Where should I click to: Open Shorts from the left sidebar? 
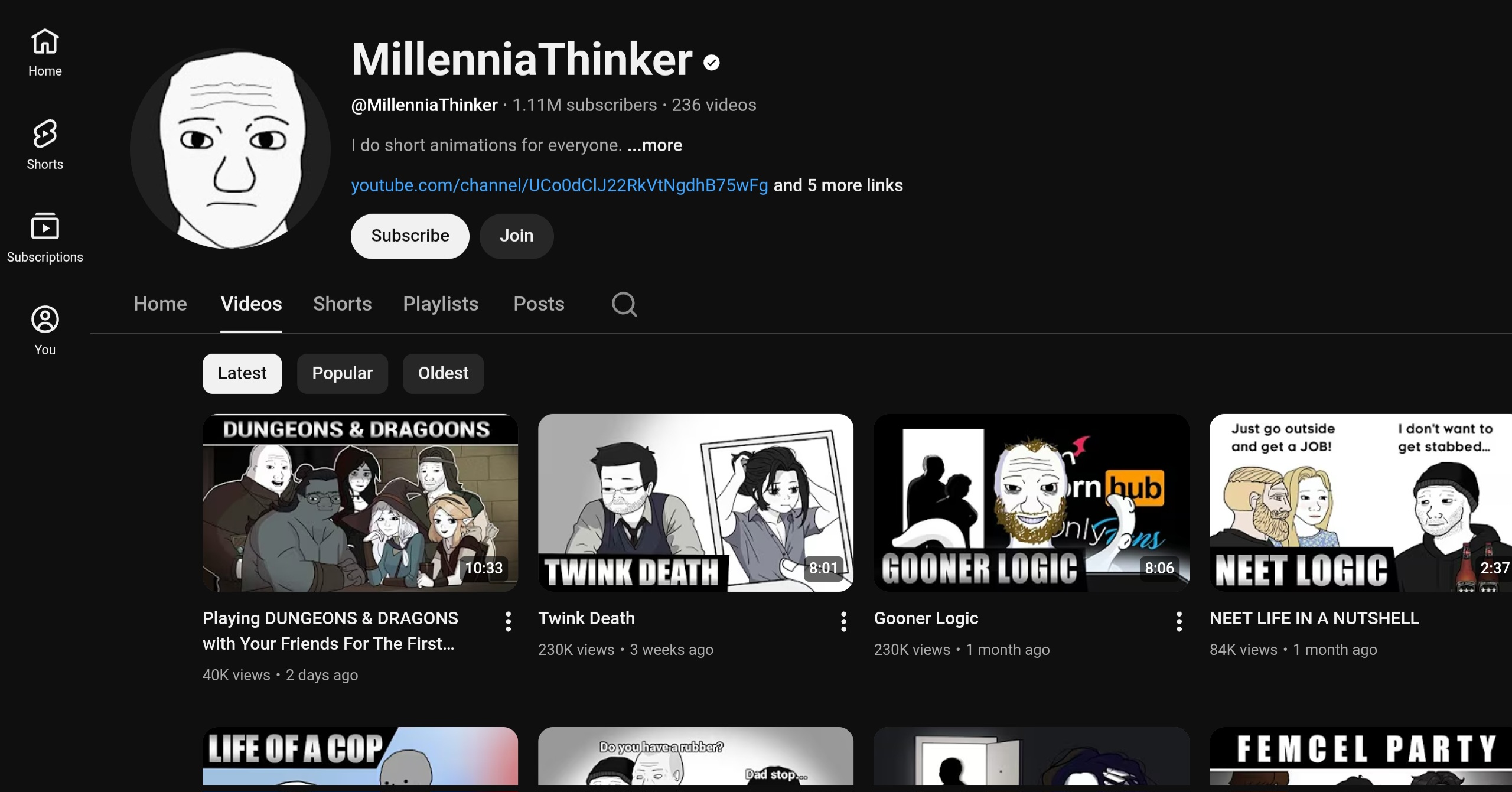(x=45, y=145)
